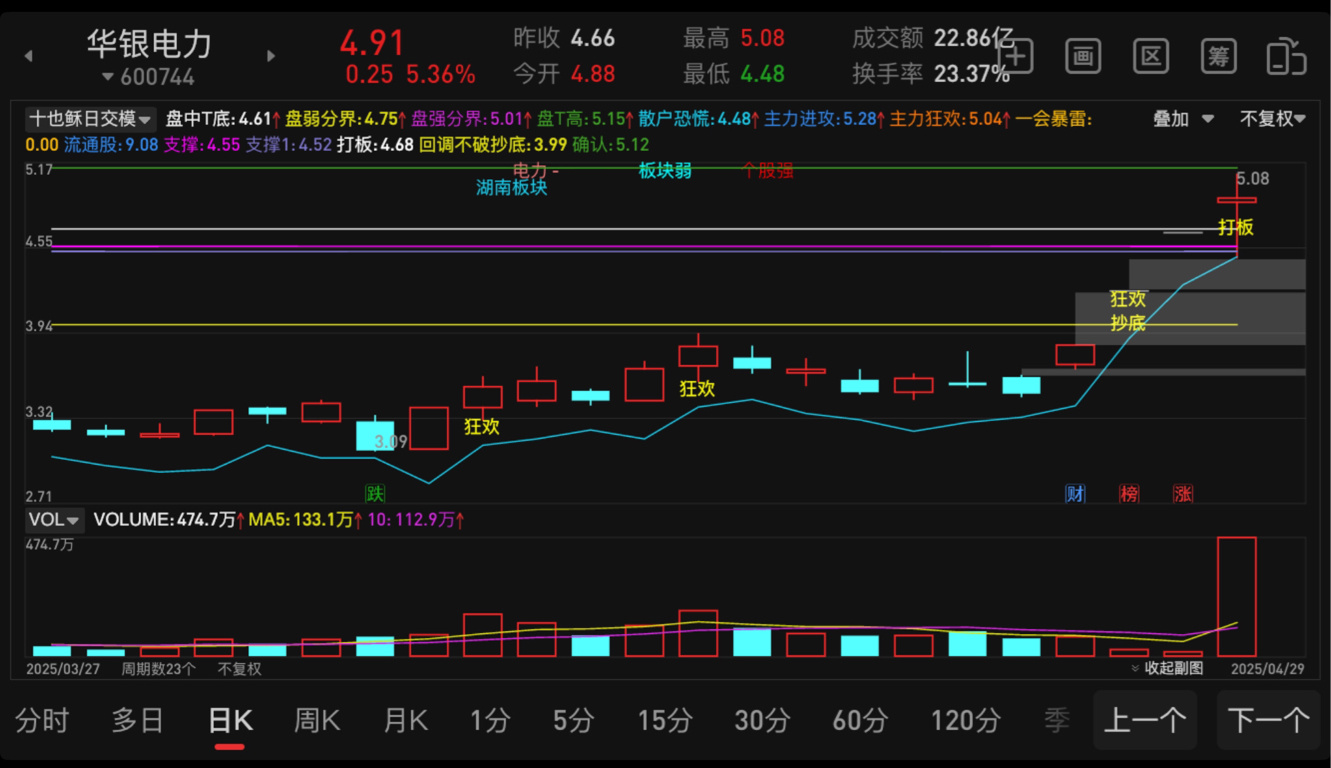Select the partially visible 季 tab
Image resolution: width=1331 pixels, height=768 pixels.
1056,720
